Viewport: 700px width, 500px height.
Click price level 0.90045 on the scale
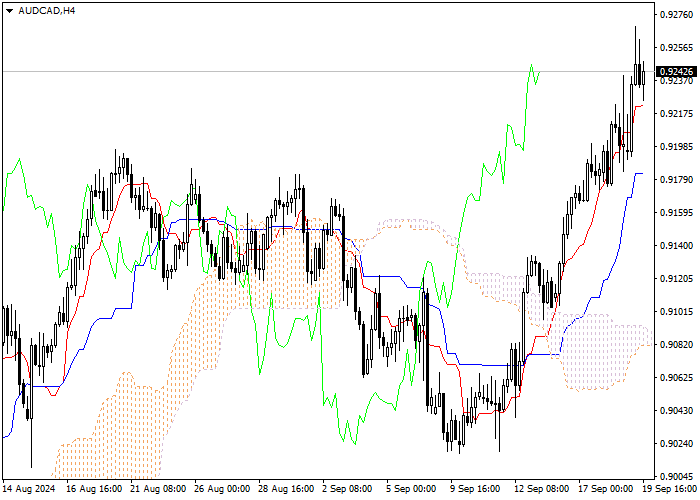(676, 477)
